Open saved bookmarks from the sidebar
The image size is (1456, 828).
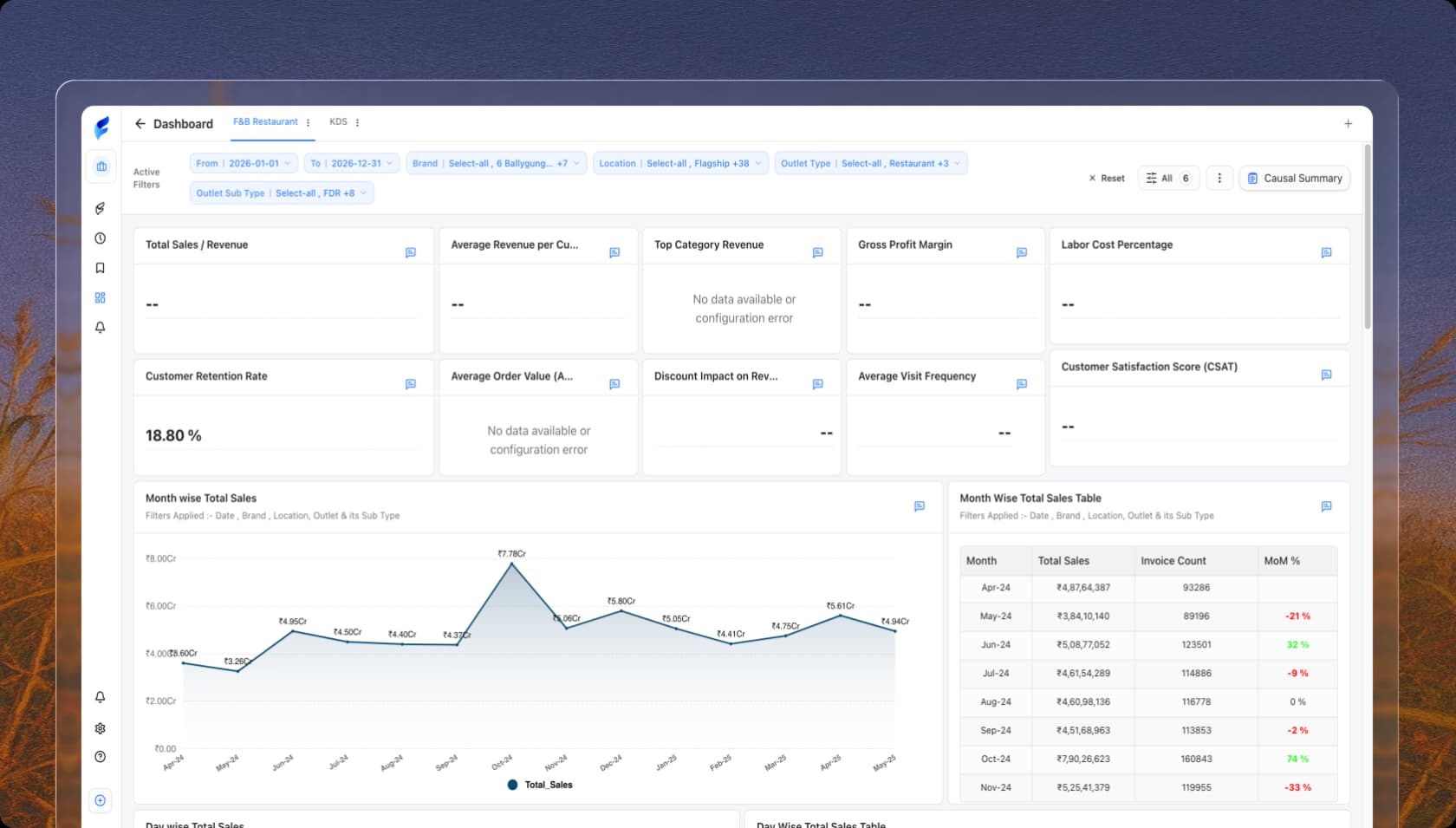pyautogui.click(x=101, y=267)
